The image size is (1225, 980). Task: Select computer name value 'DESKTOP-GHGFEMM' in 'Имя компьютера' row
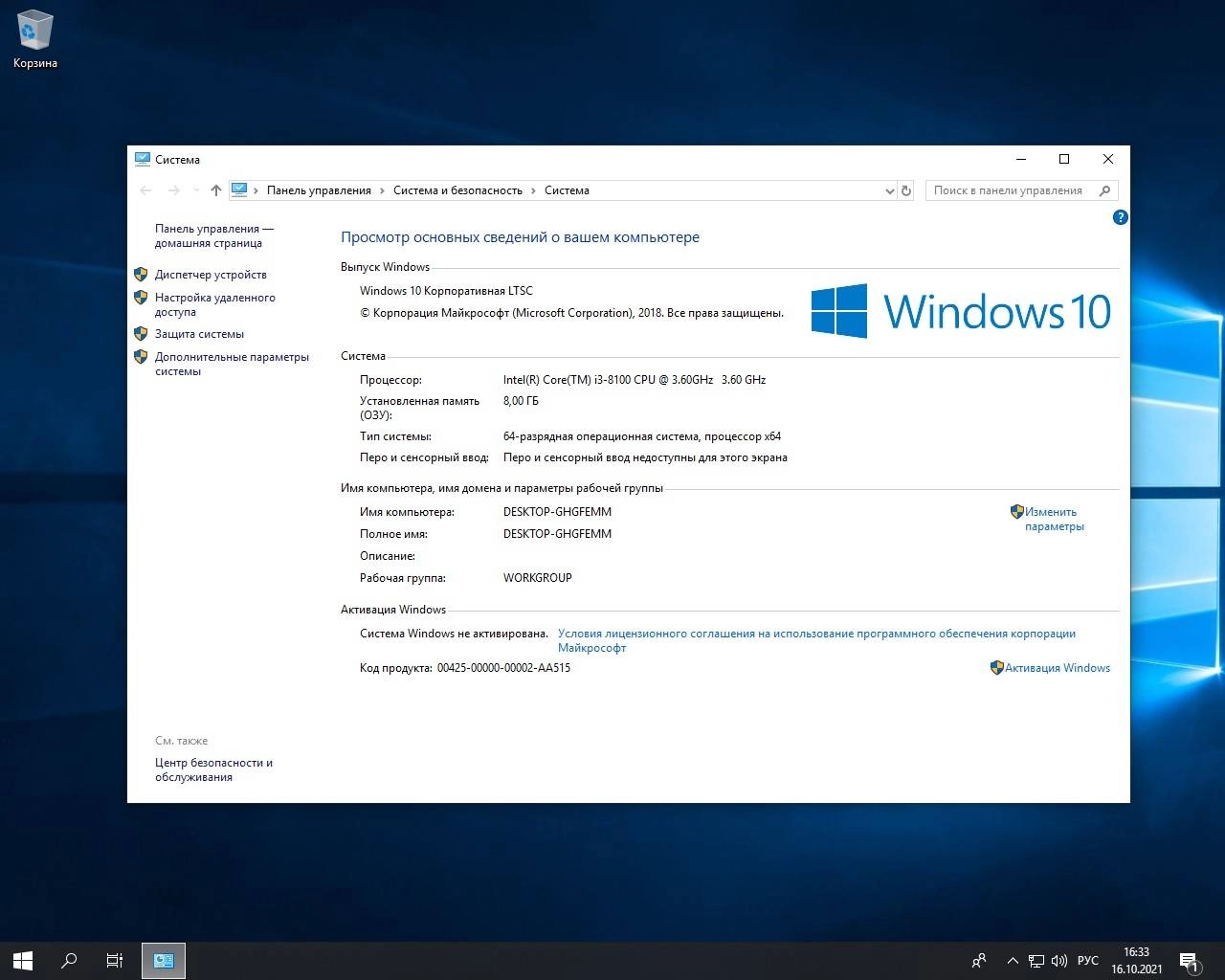click(557, 512)
